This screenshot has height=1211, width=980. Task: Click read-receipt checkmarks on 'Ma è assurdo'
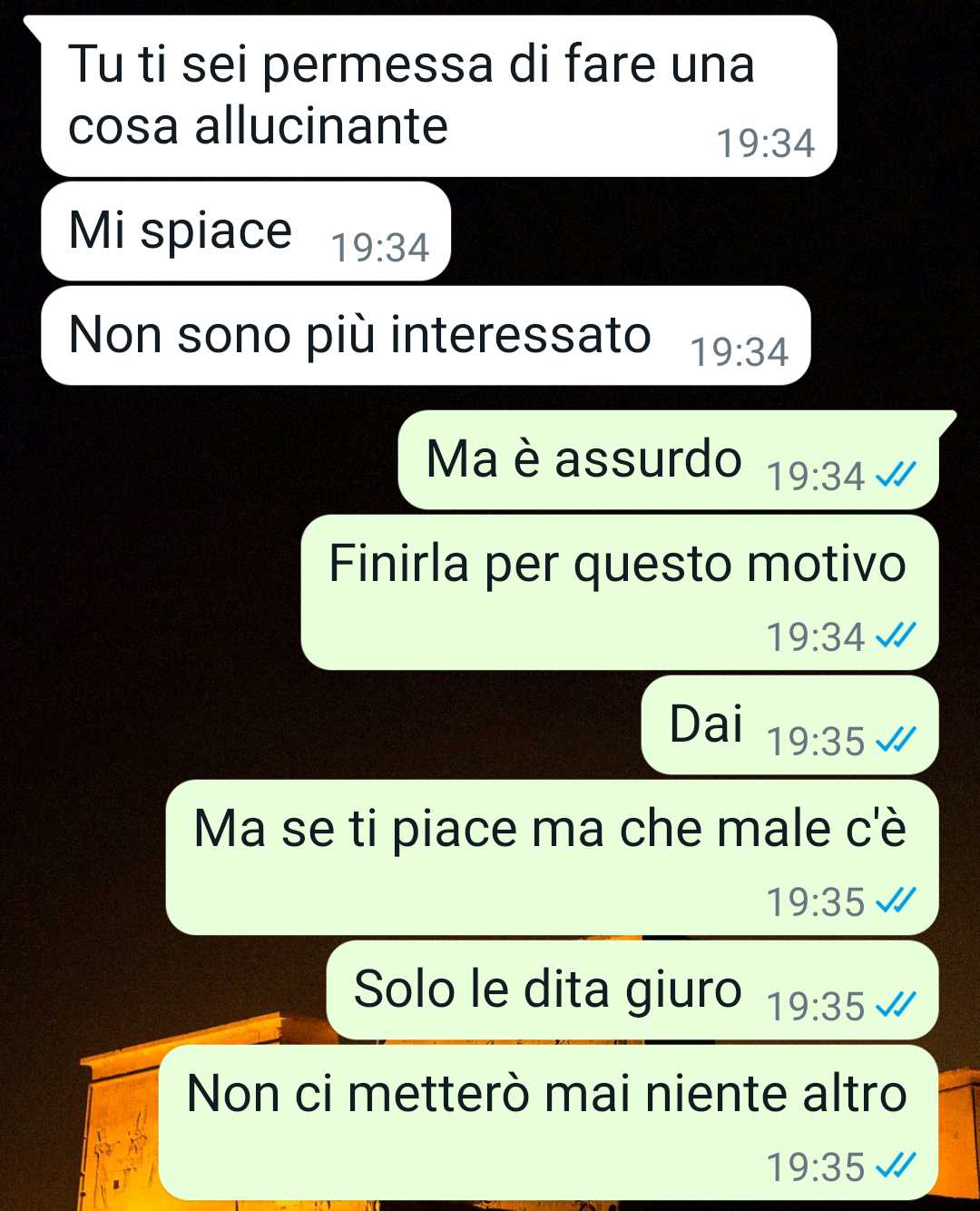[896, 475]
